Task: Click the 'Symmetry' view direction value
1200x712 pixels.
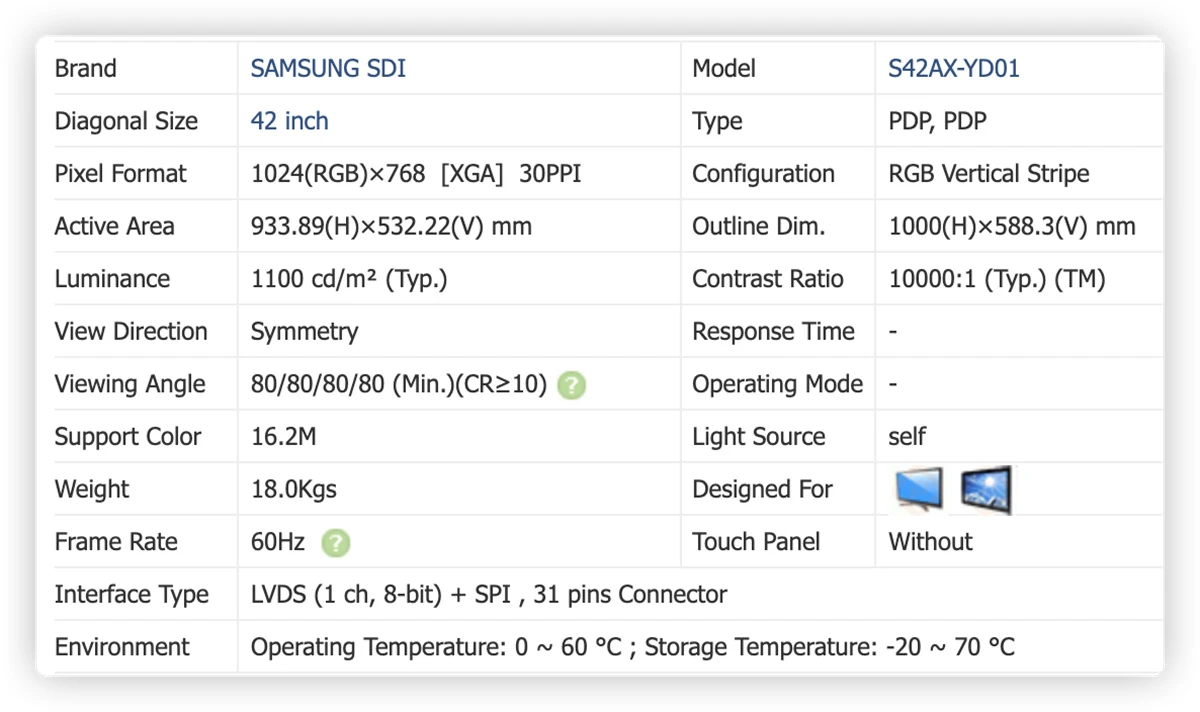Action: click(304, 332)
